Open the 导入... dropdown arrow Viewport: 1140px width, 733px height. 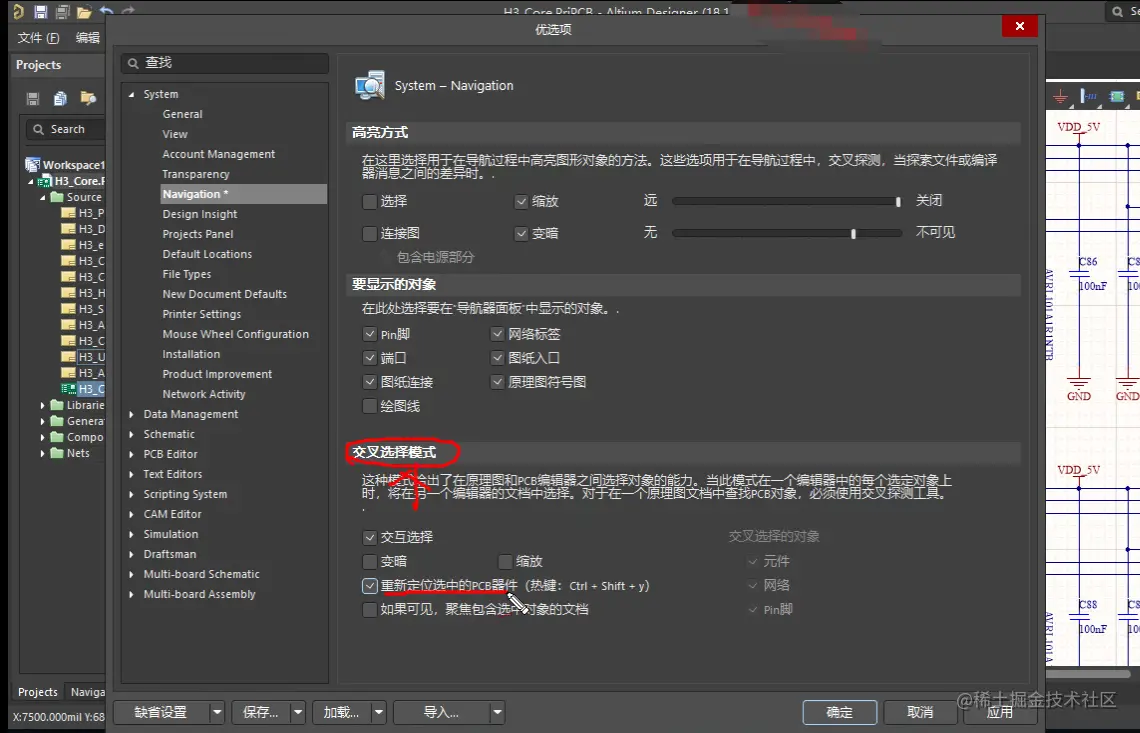[497, 713]
